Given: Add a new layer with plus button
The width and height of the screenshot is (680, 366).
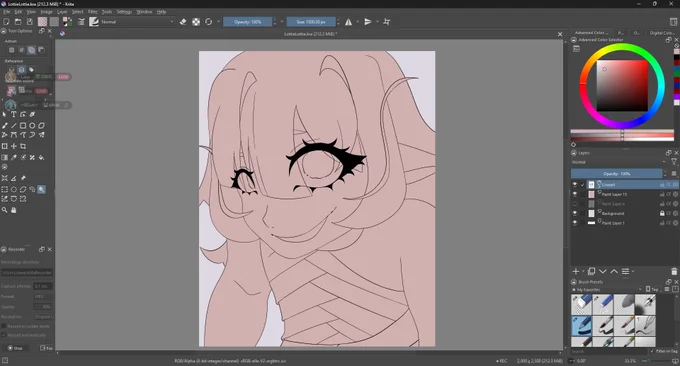Looking at the screenshot, I should [x=575, y=271].
